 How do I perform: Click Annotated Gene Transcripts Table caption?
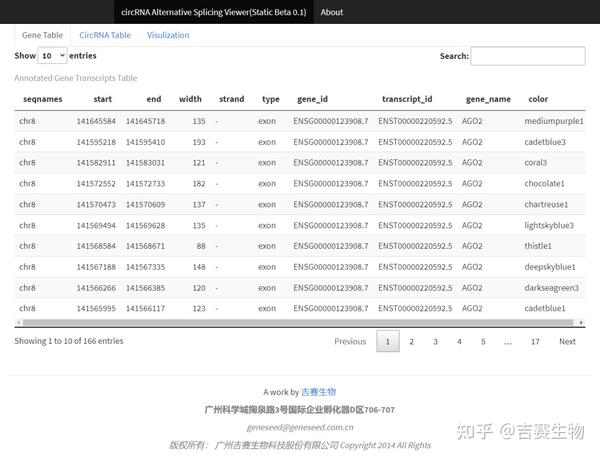pyautogui.click(x=76, y=78)
